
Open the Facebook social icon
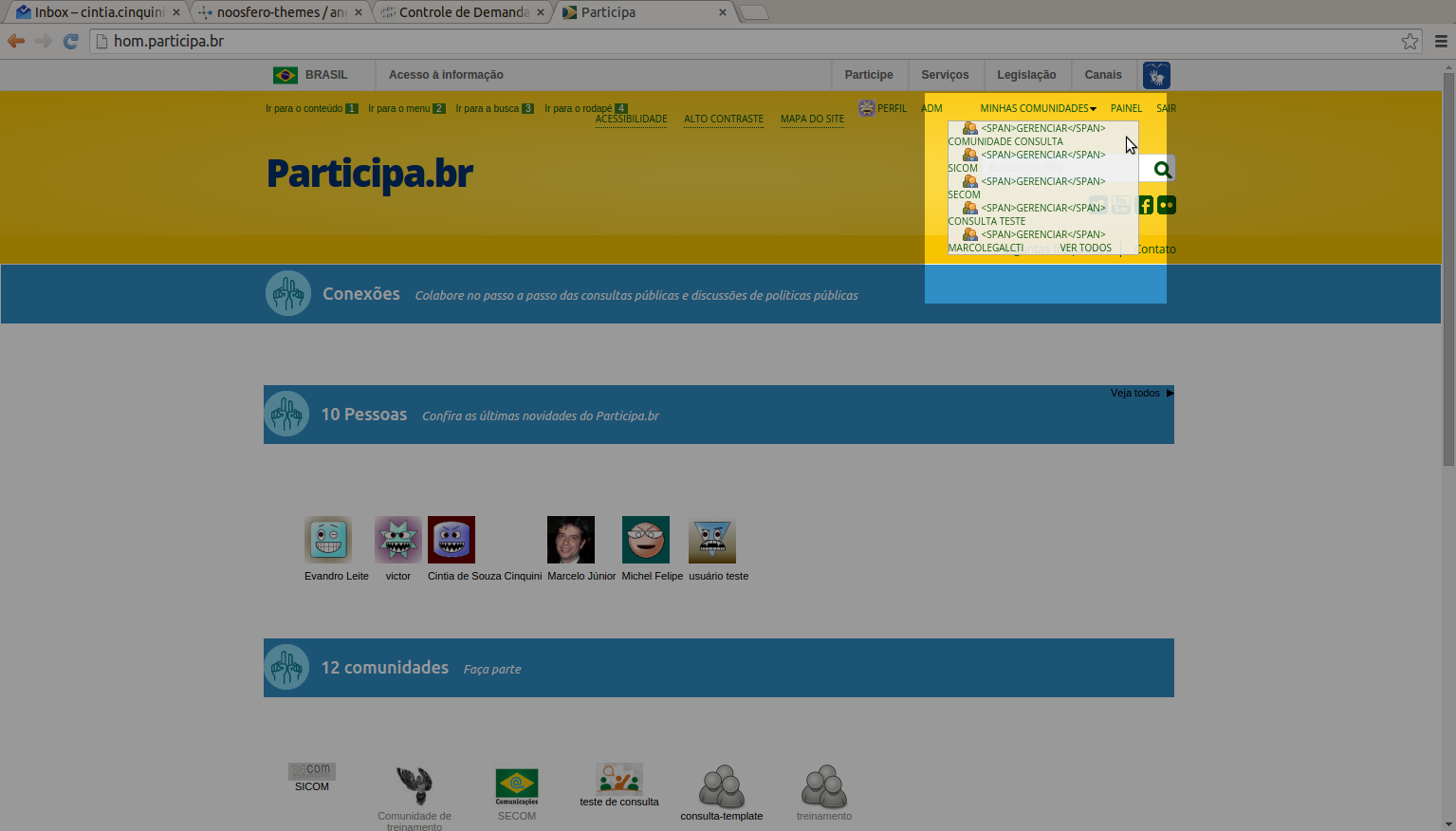pos(1146,205)
